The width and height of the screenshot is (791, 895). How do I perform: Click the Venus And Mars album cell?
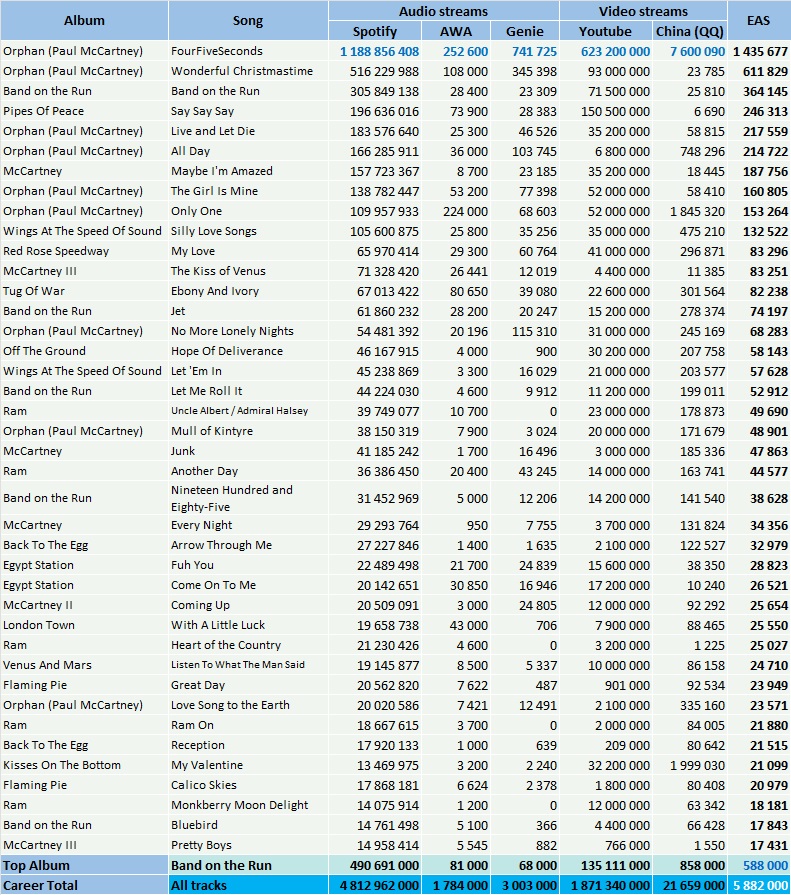[x=84, y=664]
